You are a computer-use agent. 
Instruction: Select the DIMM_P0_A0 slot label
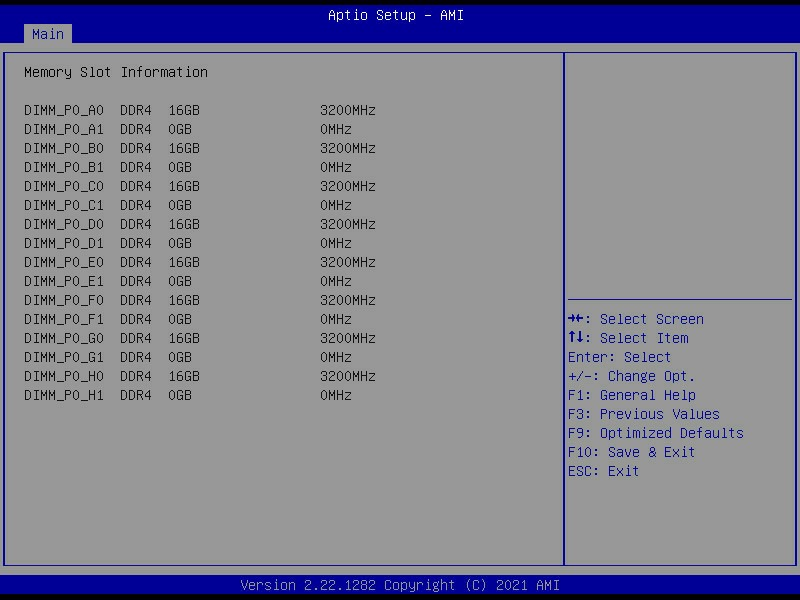pos(64,110)
